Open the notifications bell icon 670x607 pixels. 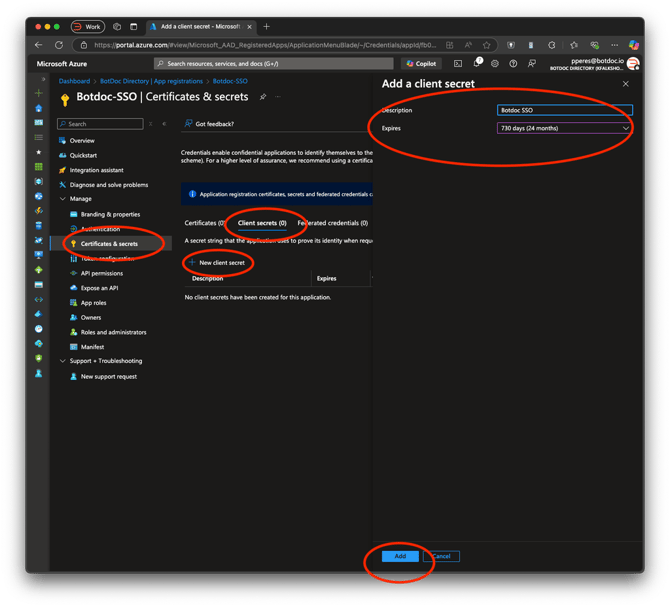click(477, 64)
